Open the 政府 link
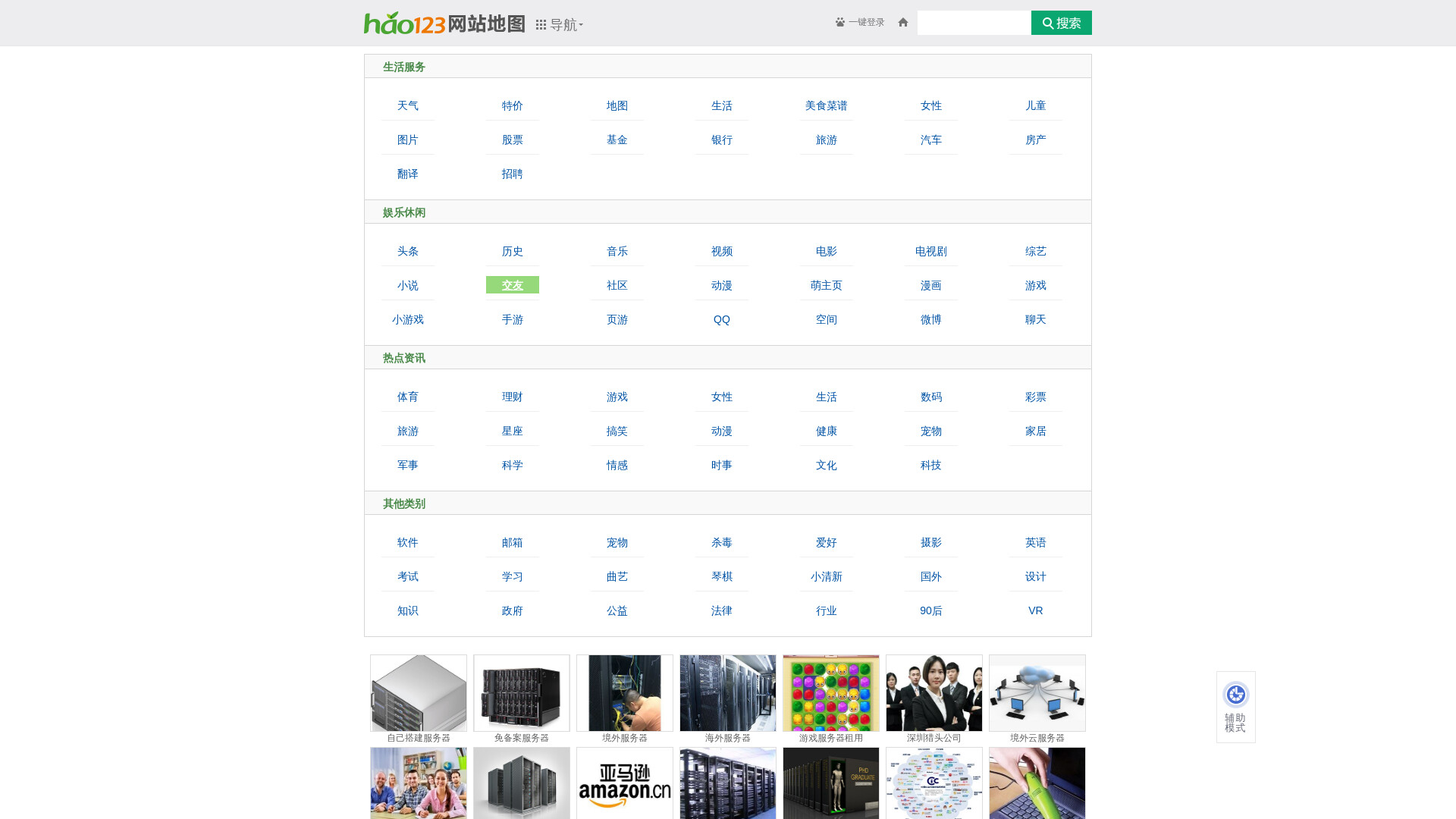Viewport: 1456px width, 819px height. coord(513,610)
